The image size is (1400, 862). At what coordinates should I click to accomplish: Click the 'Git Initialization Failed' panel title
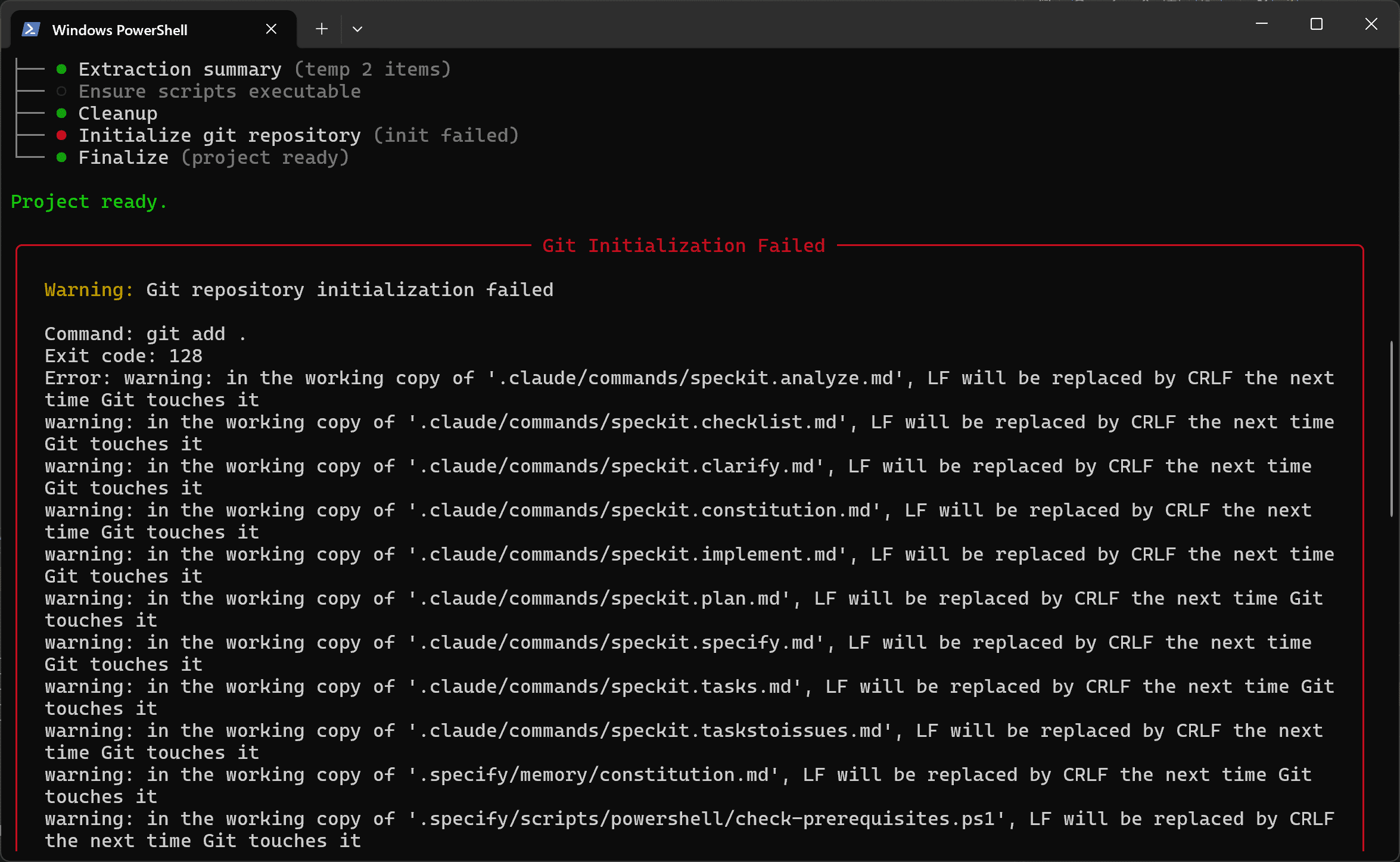click(x=683, y=245)
